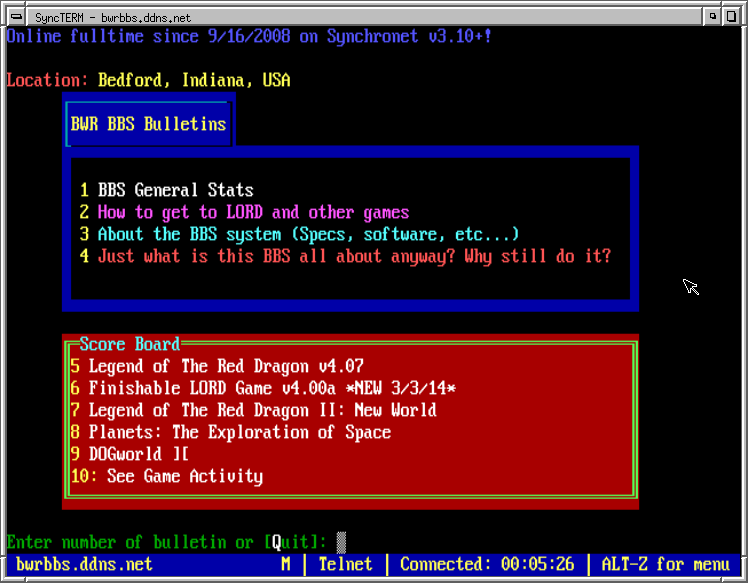Click the SyncTERM title bar text
This screenshot has width=748, height=583.
click(x=113, y=18)
